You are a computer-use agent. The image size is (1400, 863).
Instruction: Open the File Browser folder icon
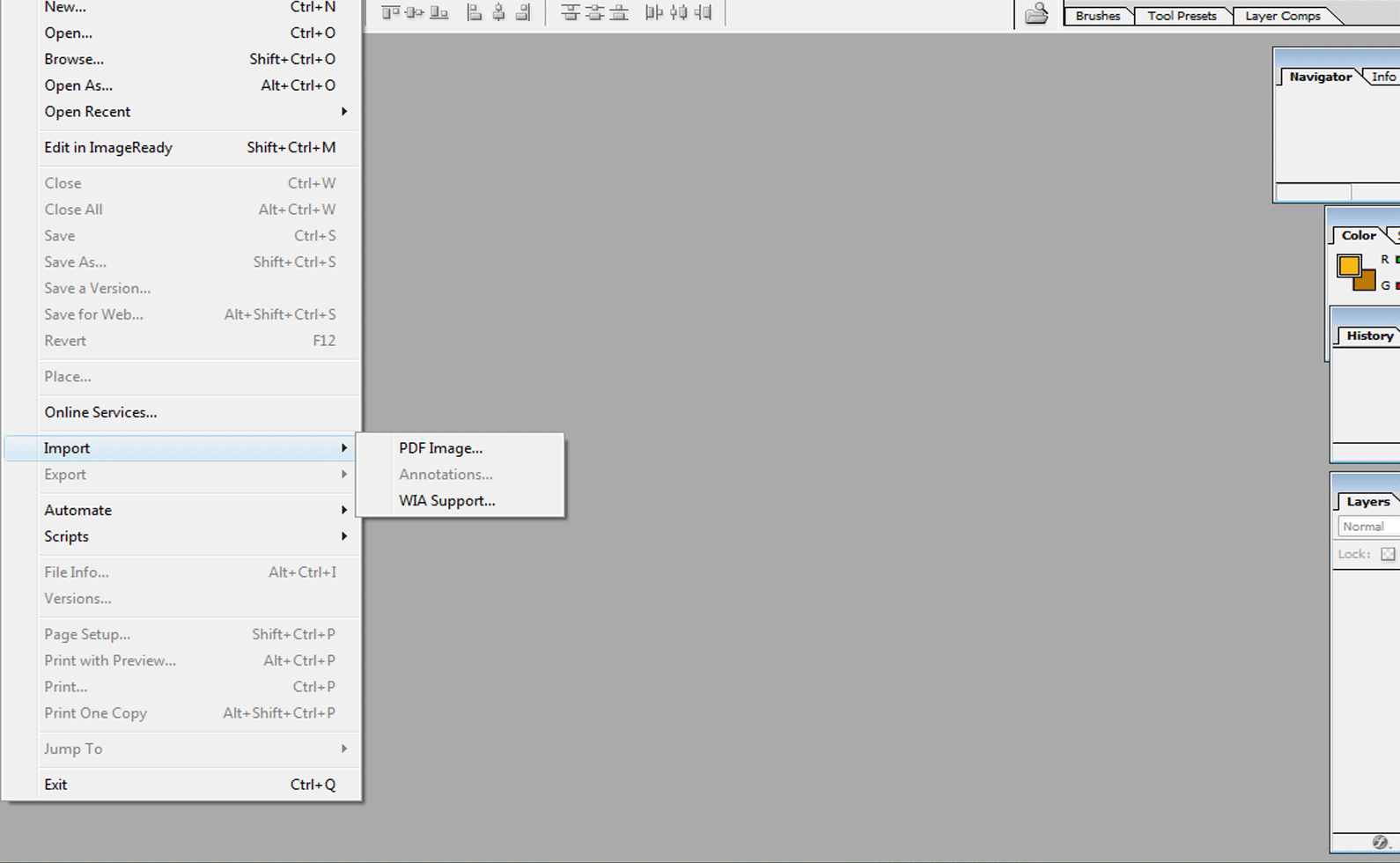1036,13
